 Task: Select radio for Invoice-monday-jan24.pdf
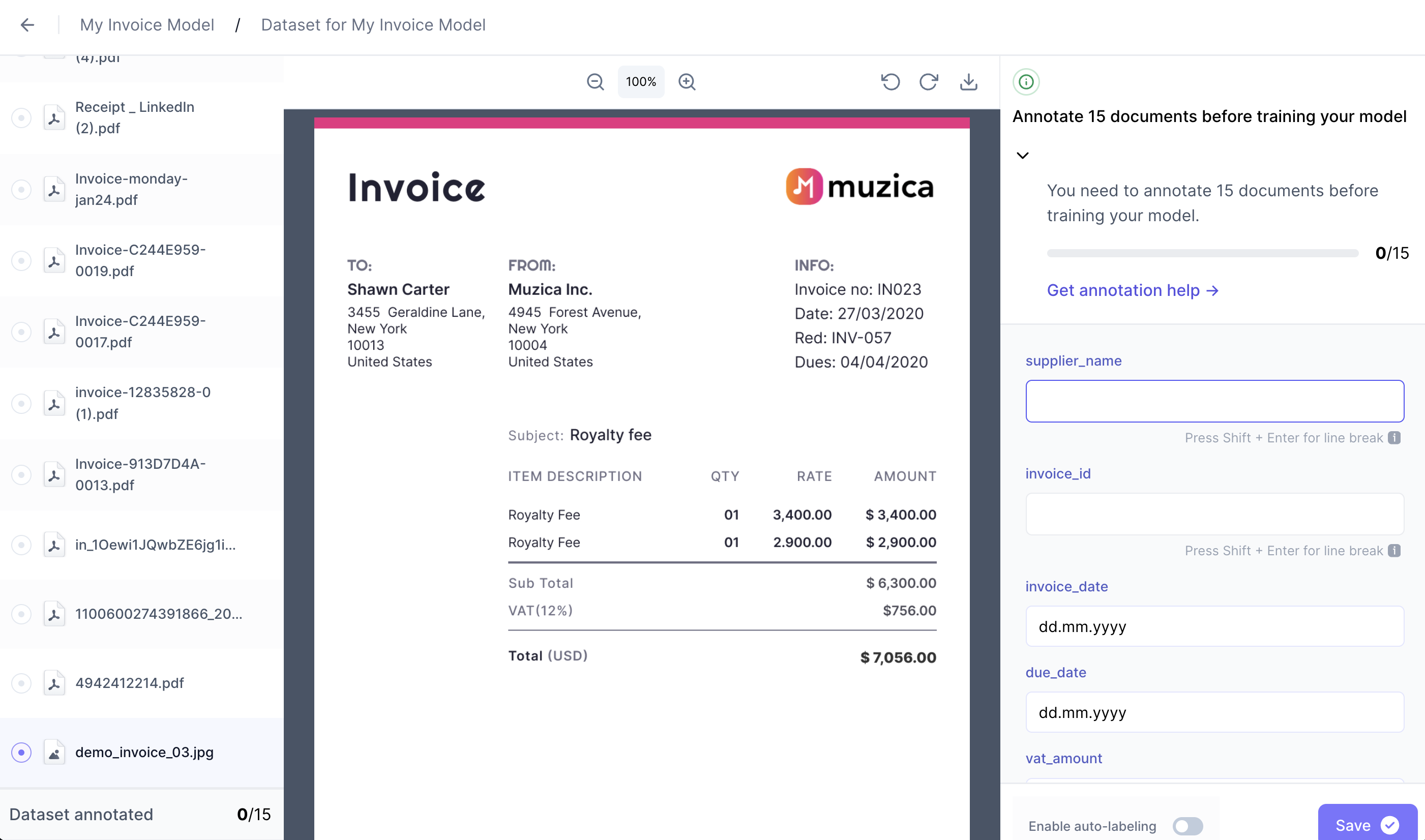pos(21,189)
